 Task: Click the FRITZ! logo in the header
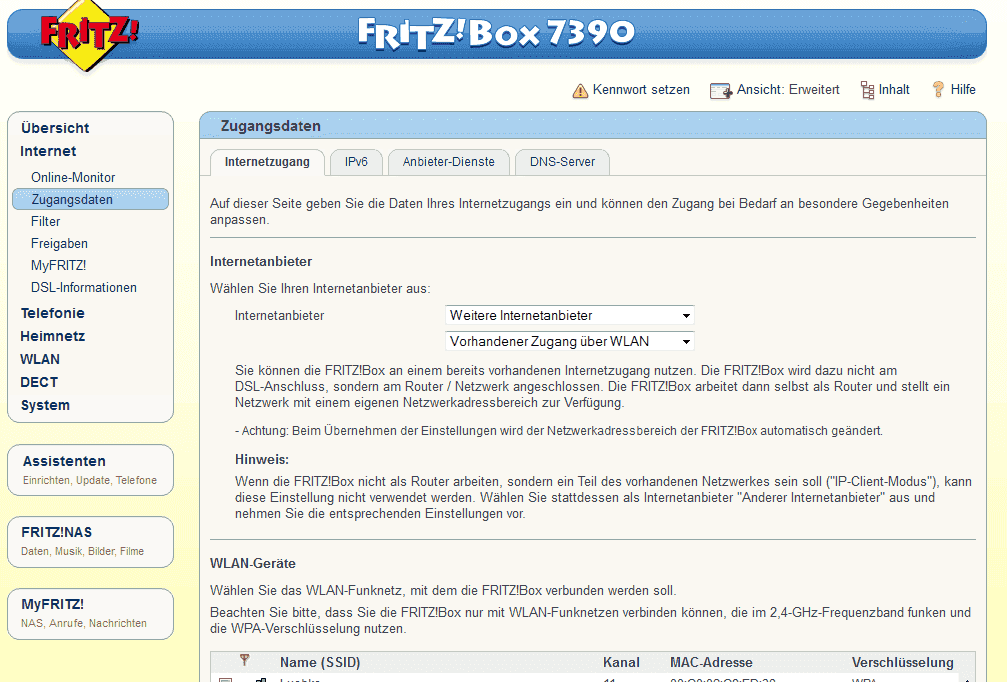click(x=89, y=33)
